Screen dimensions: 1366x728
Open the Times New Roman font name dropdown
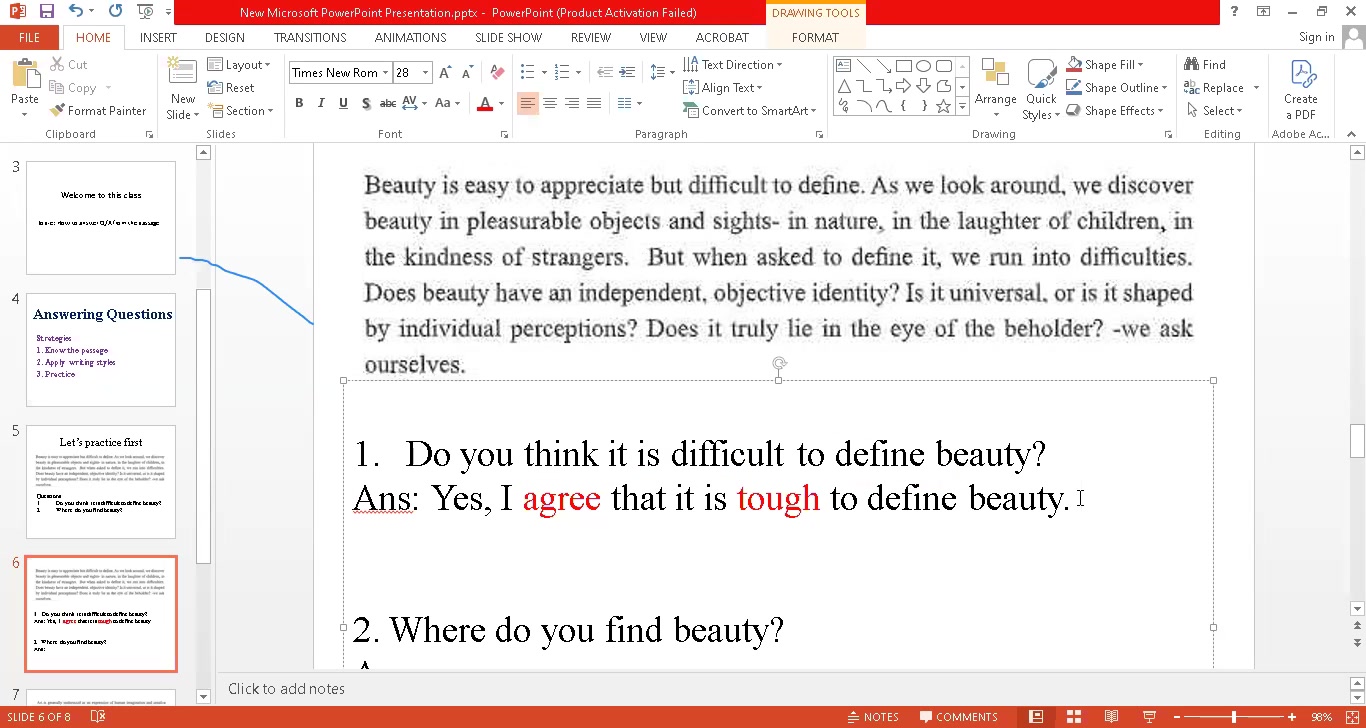point(385,73)
